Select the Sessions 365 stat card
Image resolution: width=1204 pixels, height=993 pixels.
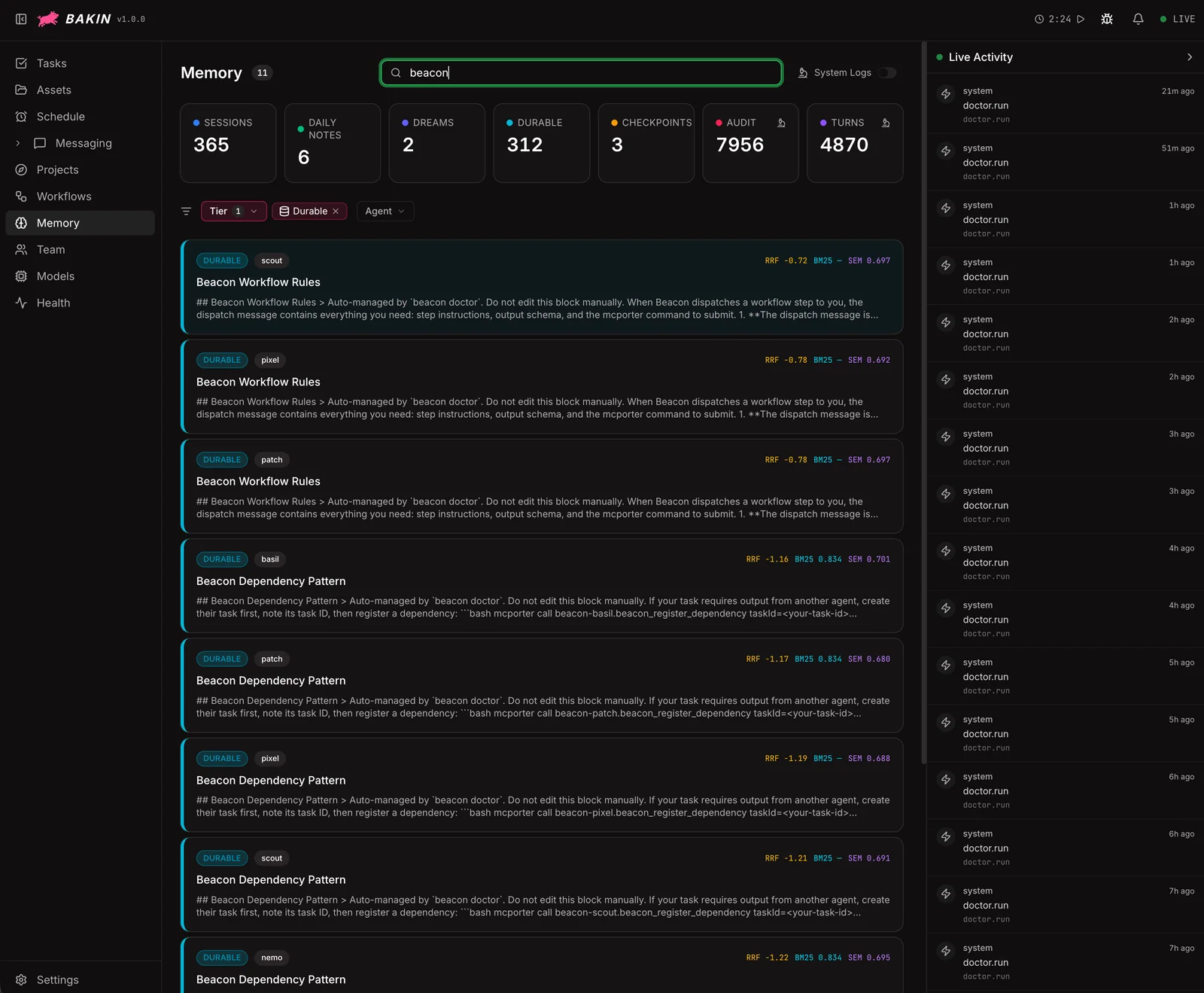pyautogui.click(x=228, y=143)
